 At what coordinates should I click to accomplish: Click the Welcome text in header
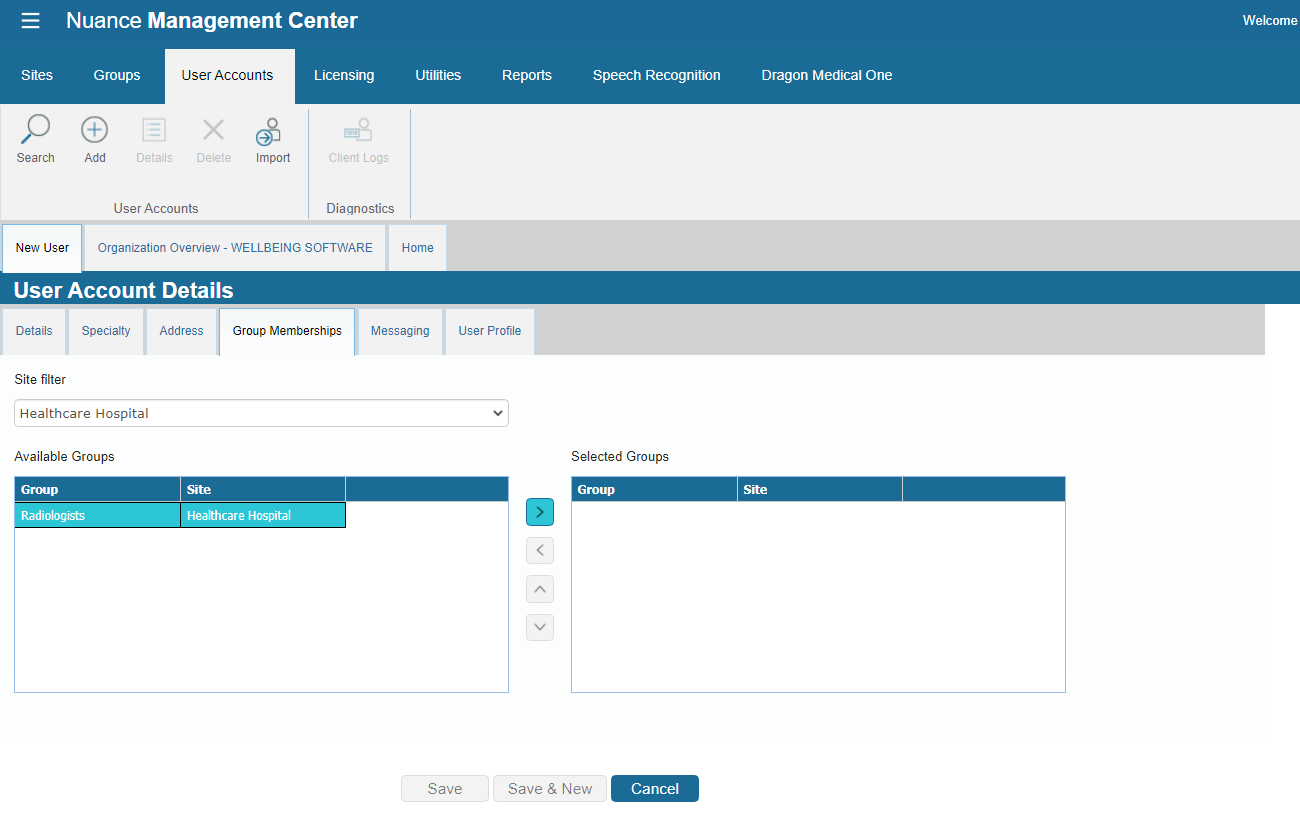1270,21
